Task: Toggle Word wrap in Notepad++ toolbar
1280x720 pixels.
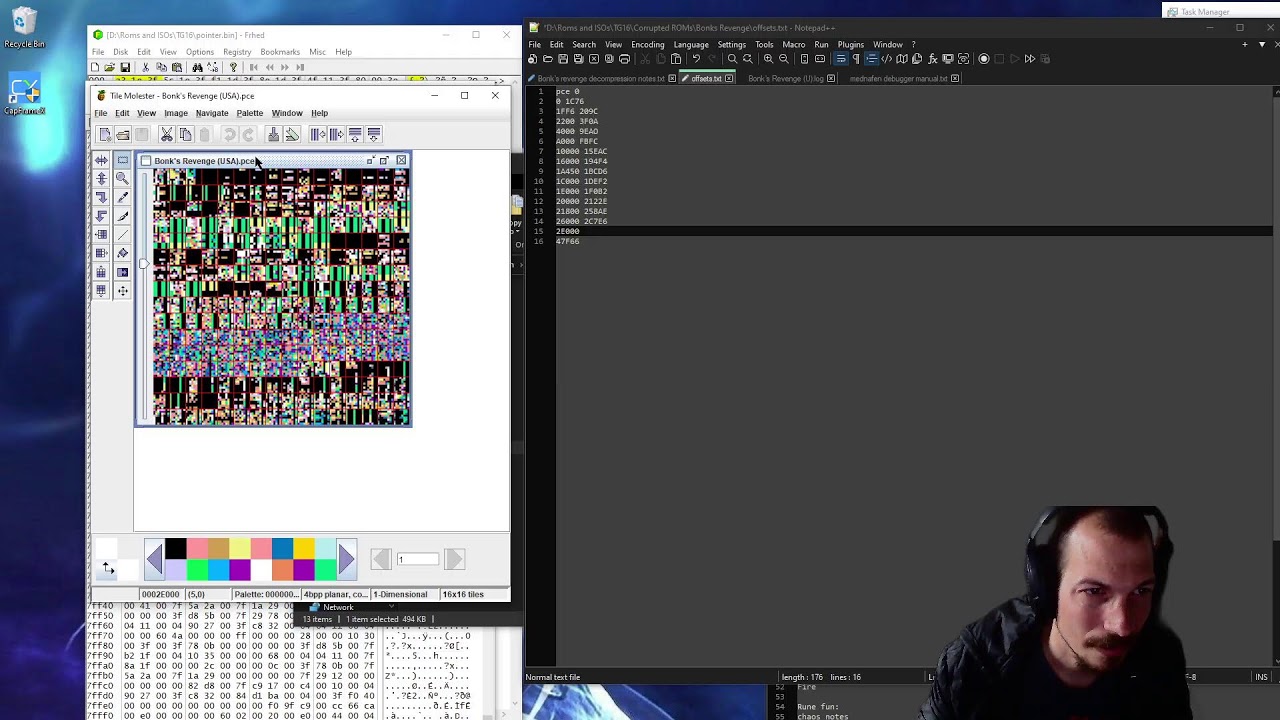Action: coord(841,58)
